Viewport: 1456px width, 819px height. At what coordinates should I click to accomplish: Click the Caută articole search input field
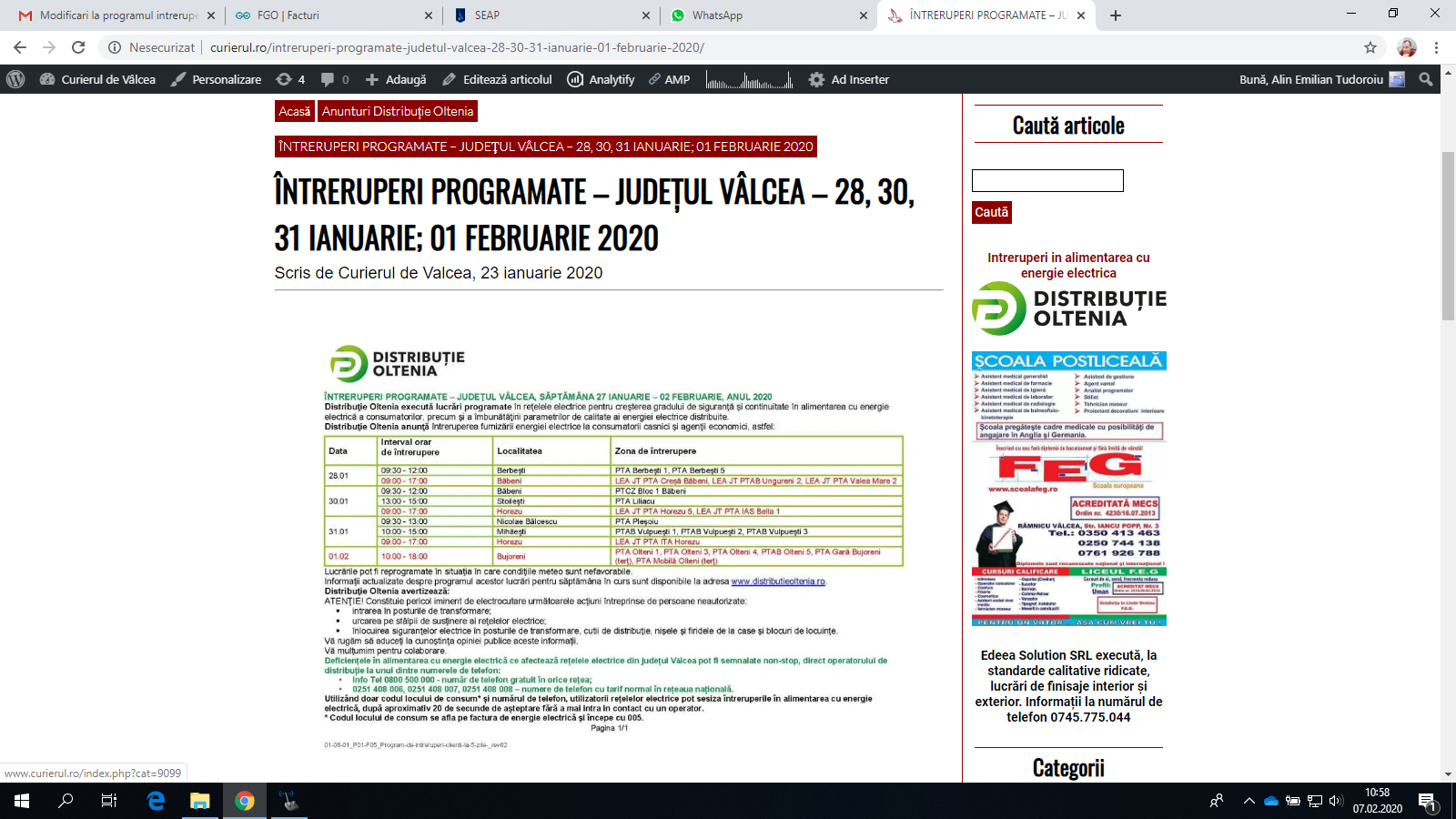pyautogui.click(x=1047, y=180)
